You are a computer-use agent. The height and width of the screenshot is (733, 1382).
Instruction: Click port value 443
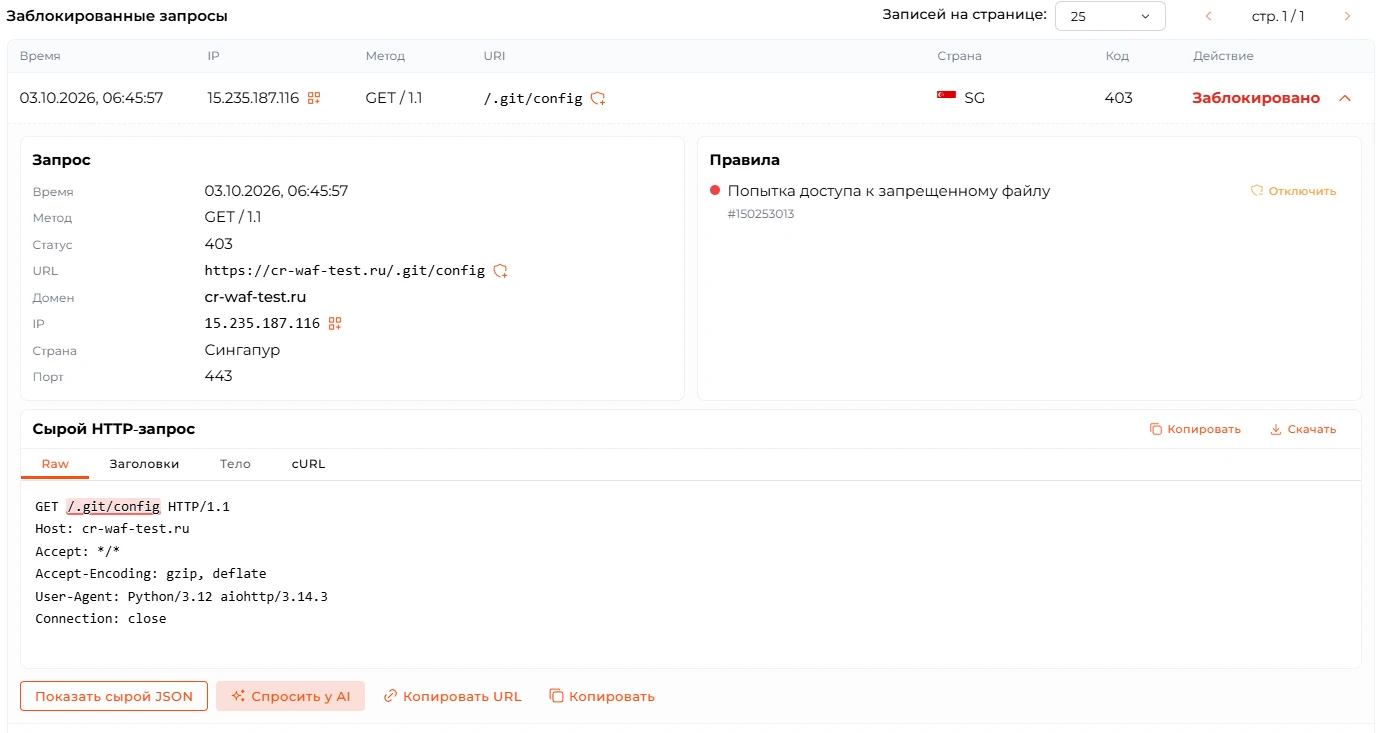[218, 376]
